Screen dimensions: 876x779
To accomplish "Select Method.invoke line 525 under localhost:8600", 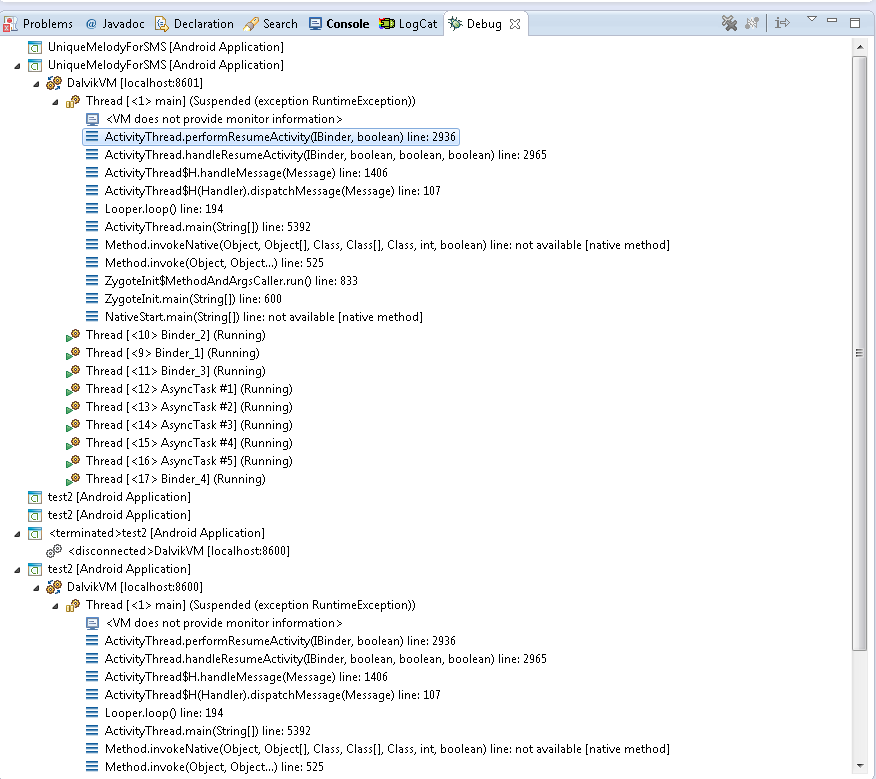I will click(214, 767).
